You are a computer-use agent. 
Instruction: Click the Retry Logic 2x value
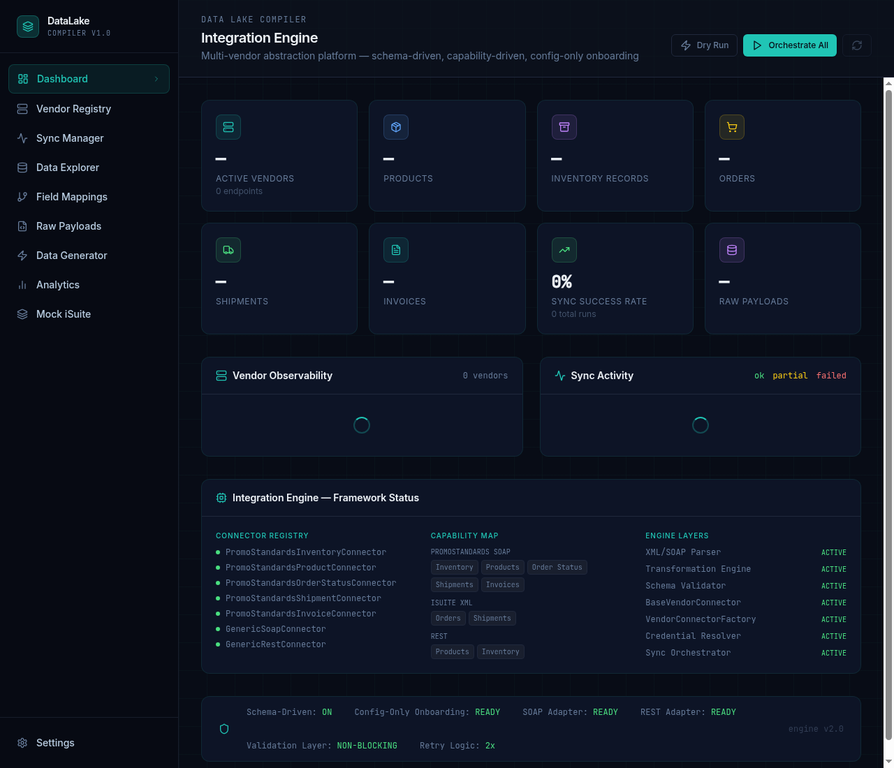pyautogui.click(x=490, y=746)
